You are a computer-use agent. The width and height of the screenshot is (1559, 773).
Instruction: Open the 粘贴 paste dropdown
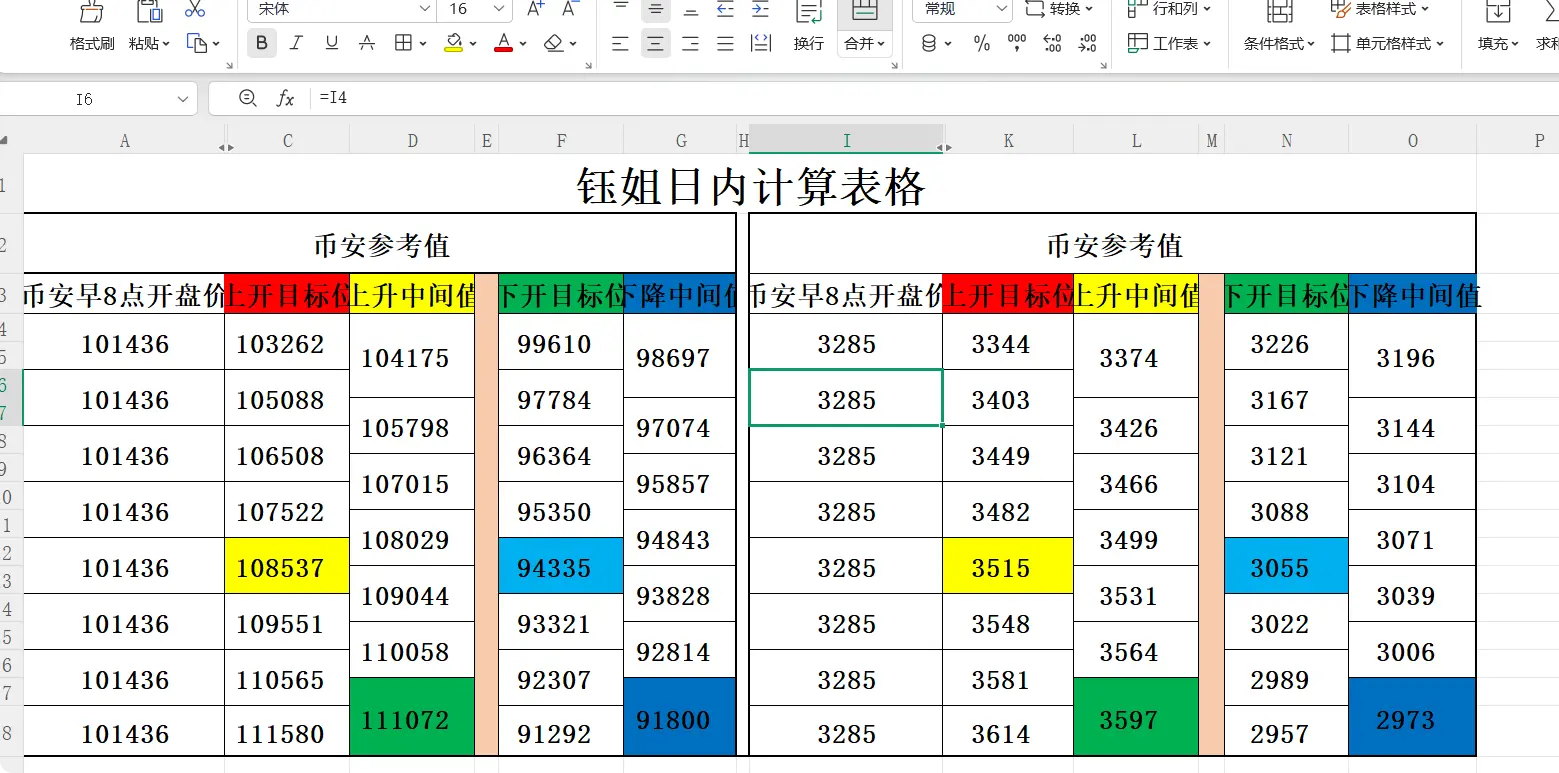tap(149, 44)
